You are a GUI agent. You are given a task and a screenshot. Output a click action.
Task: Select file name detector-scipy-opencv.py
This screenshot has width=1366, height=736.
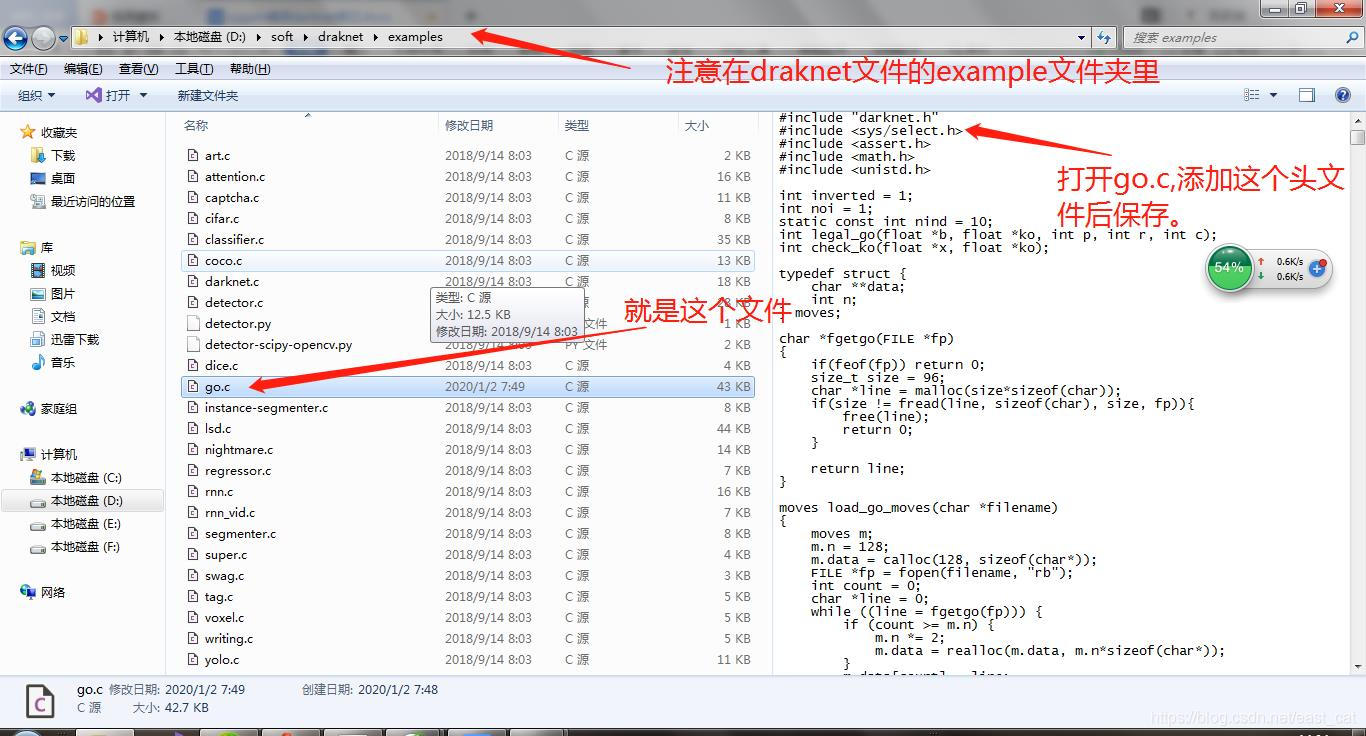coord(278,344)
